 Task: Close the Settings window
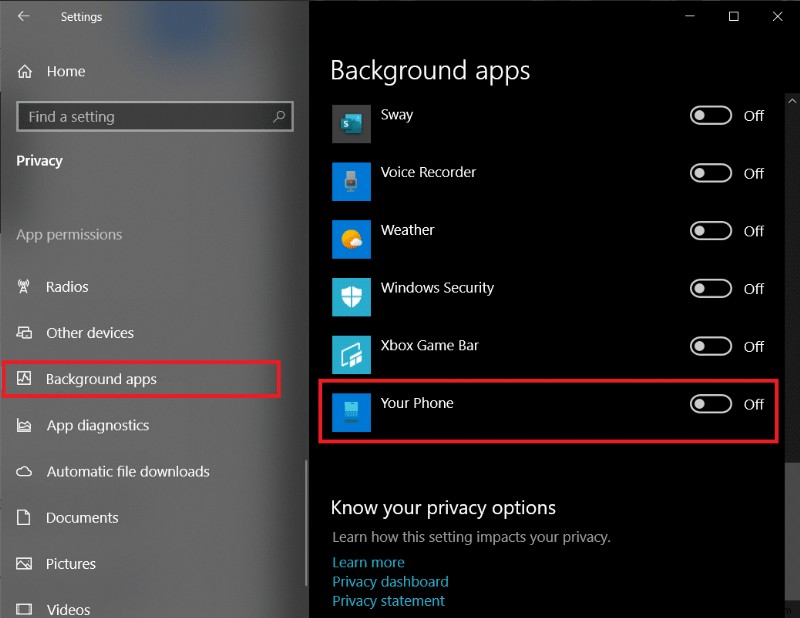777,16
